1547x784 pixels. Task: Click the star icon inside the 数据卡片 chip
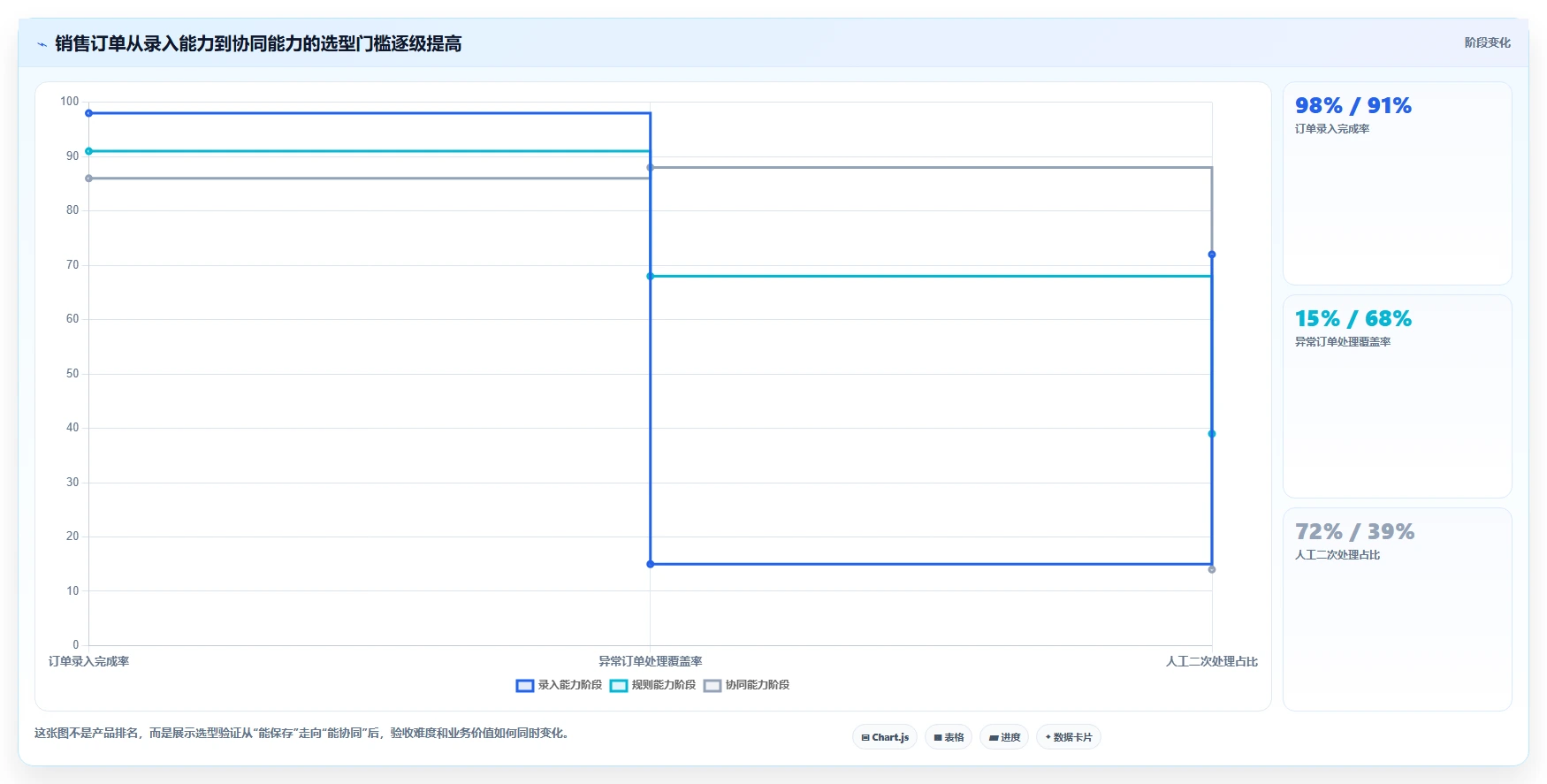(1048, 737)
